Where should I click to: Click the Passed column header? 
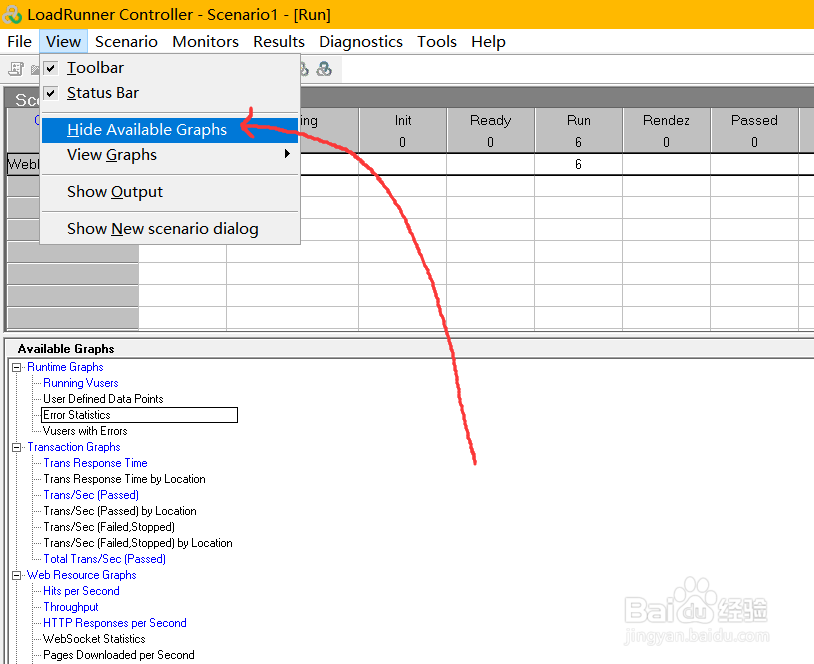pos(754,130)
